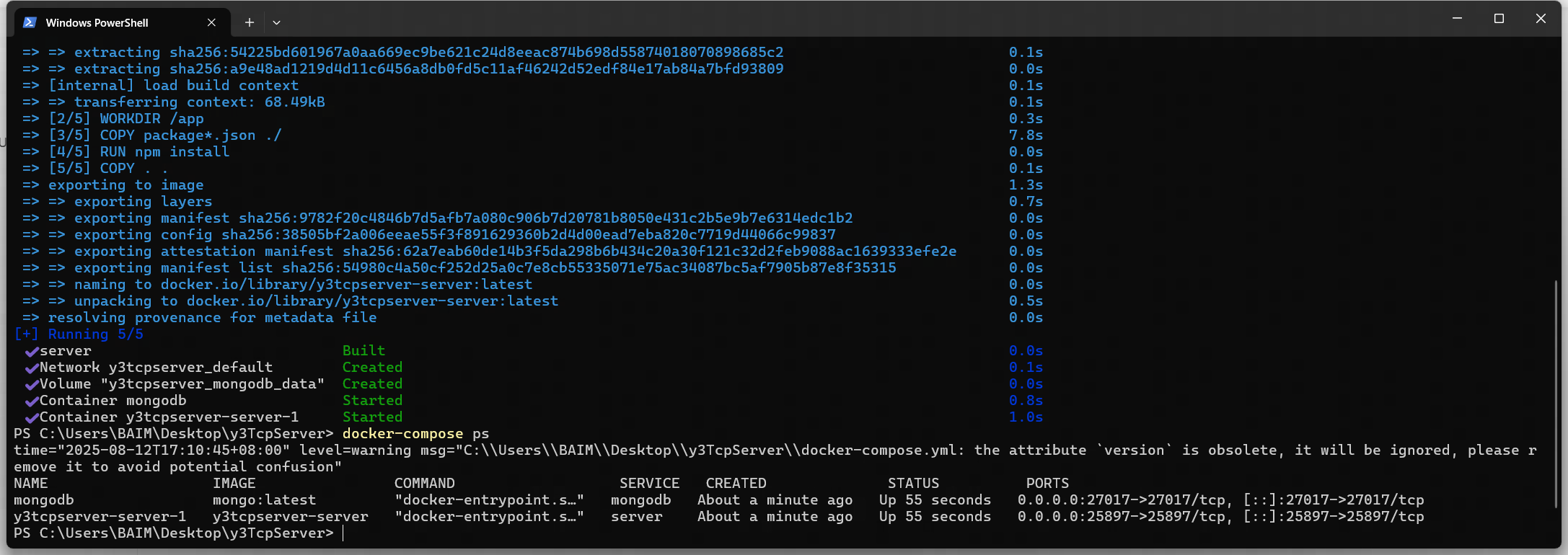The height and width of the screenshot is (555, 1568).
Task: Minimize the terminal window
Action: pos(1457,18)
